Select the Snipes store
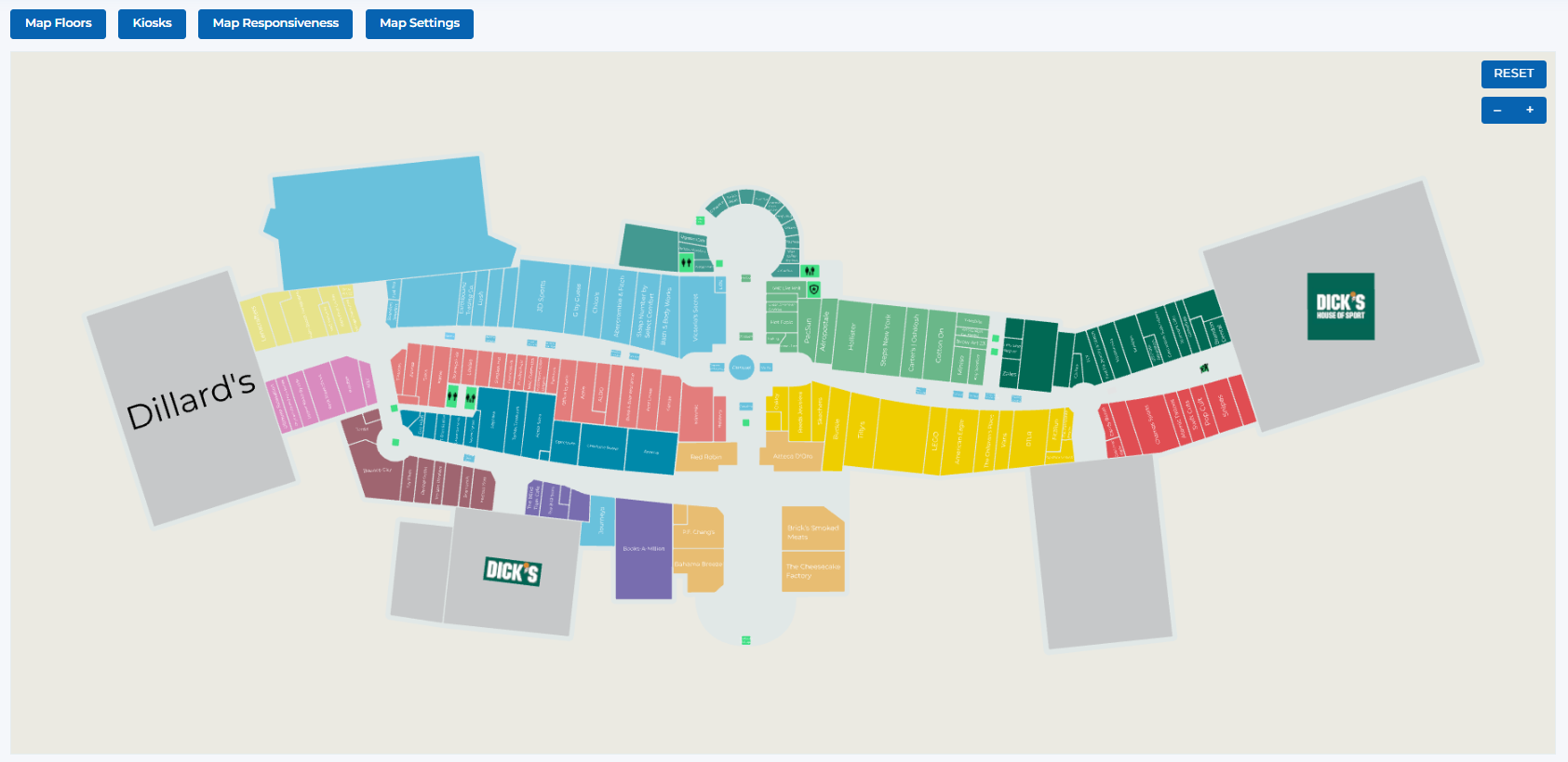Image resolution: width=1568 pixels, height=762 pixels. (x=1226, y=404)
